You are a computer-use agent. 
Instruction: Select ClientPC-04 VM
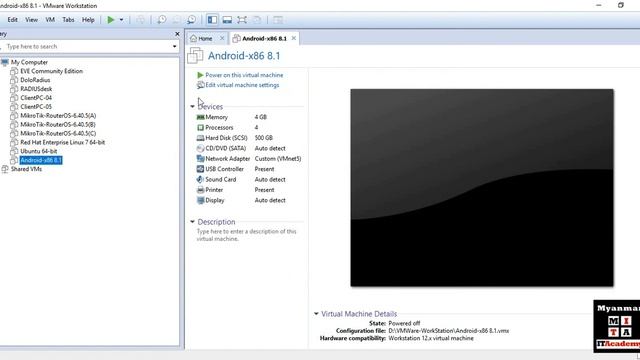[x=36, y=98]
